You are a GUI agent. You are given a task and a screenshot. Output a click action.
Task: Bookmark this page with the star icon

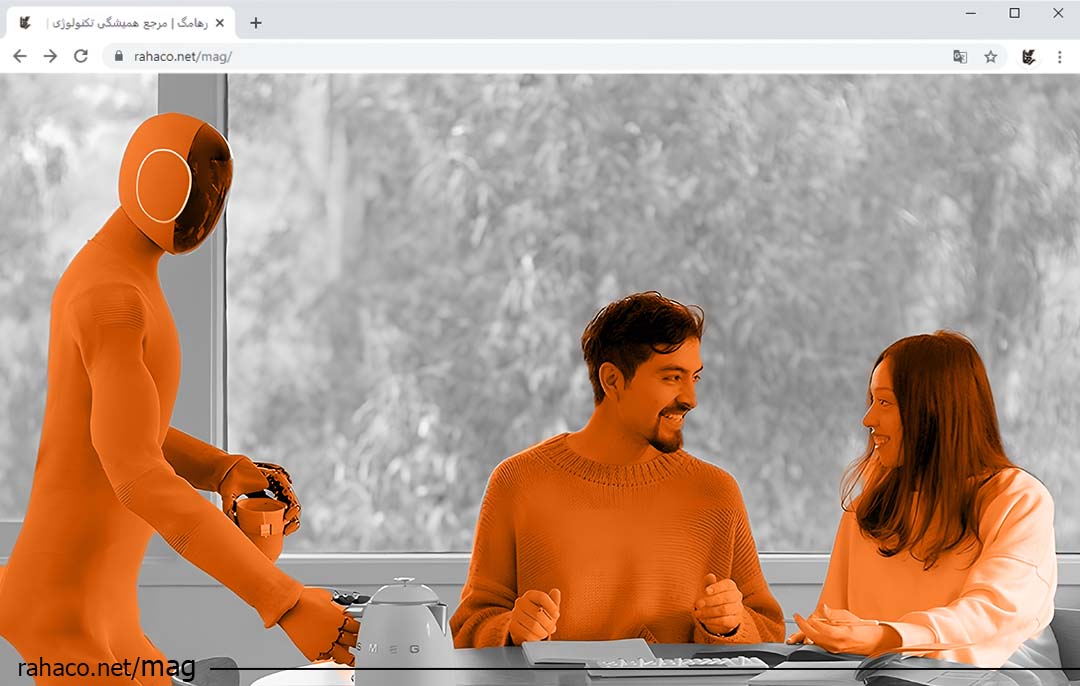coord(991,57)
